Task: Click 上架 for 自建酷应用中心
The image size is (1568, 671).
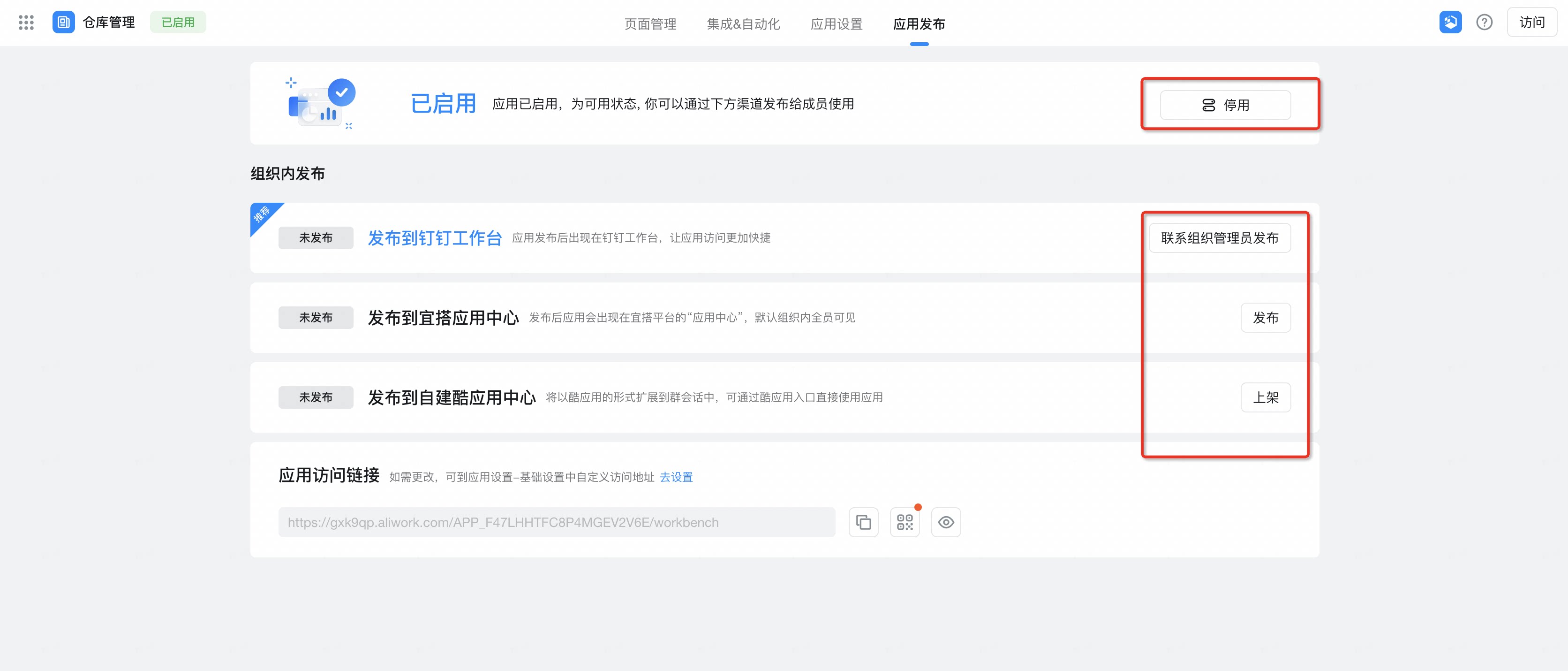Action: [1266, 397]
